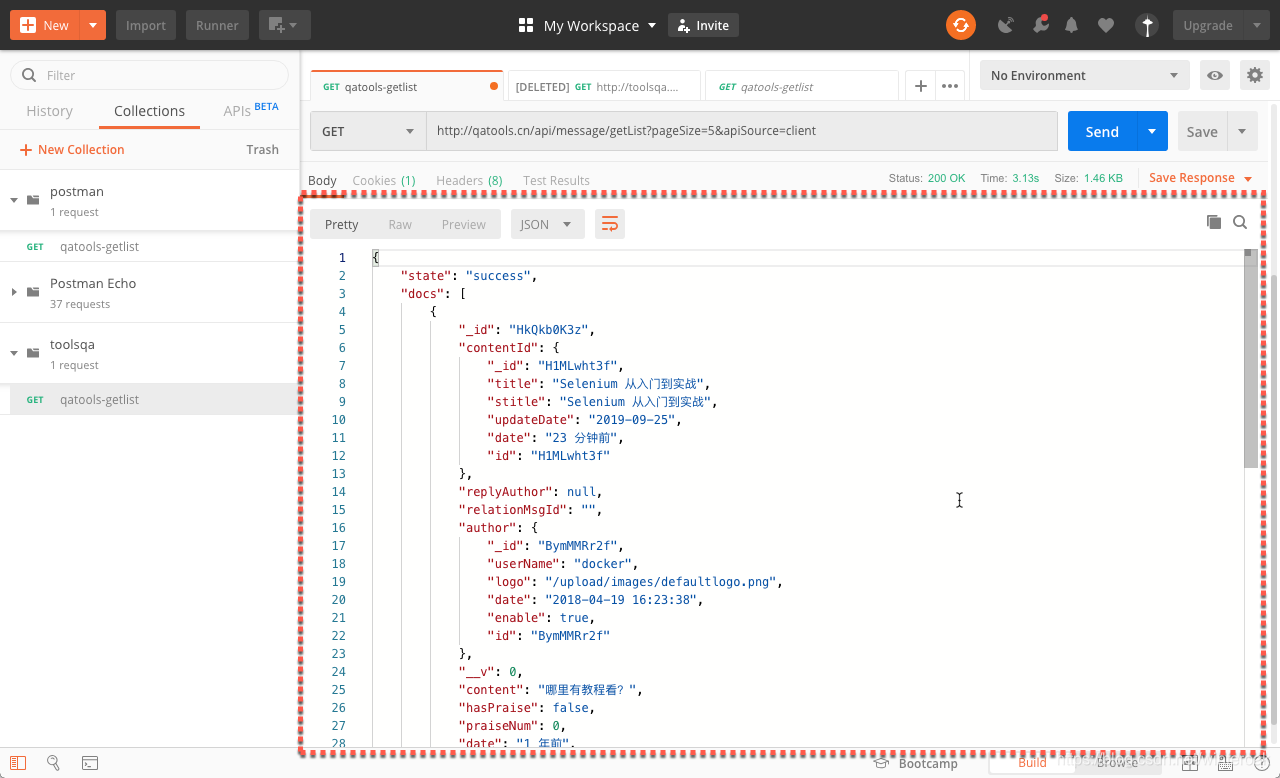
Task: Switch to the APIs BETA tab
Action: click(x=251, y=111)
